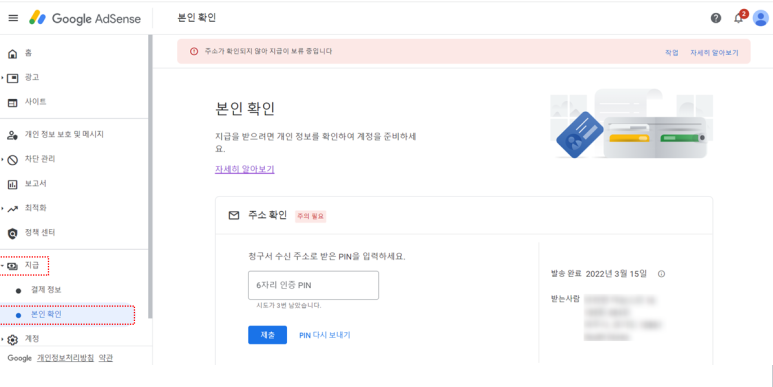Open the hamburger main menu
This screenshot has height=387, width=773.
13,18
